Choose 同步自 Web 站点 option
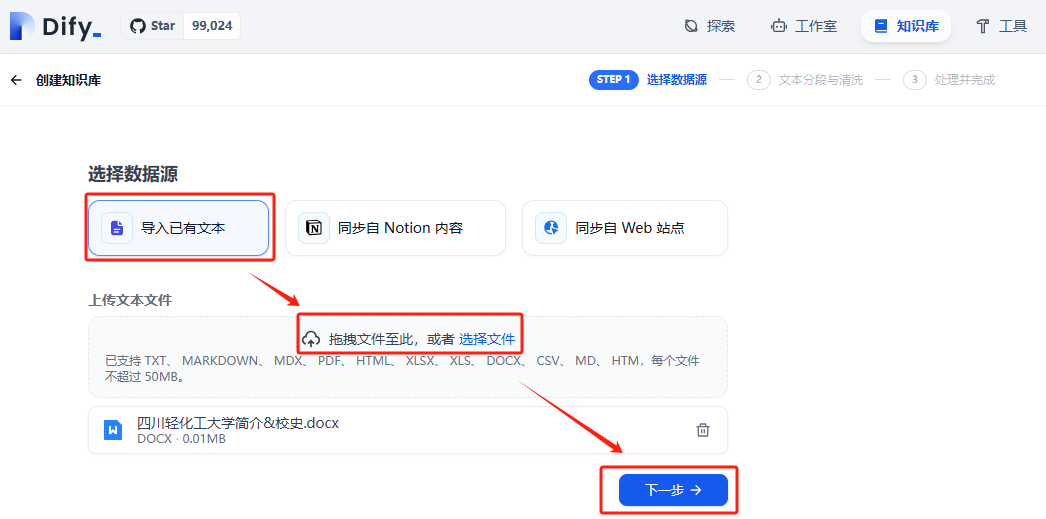The height and width of the screenshot is (519, 1046). [624, 228]
